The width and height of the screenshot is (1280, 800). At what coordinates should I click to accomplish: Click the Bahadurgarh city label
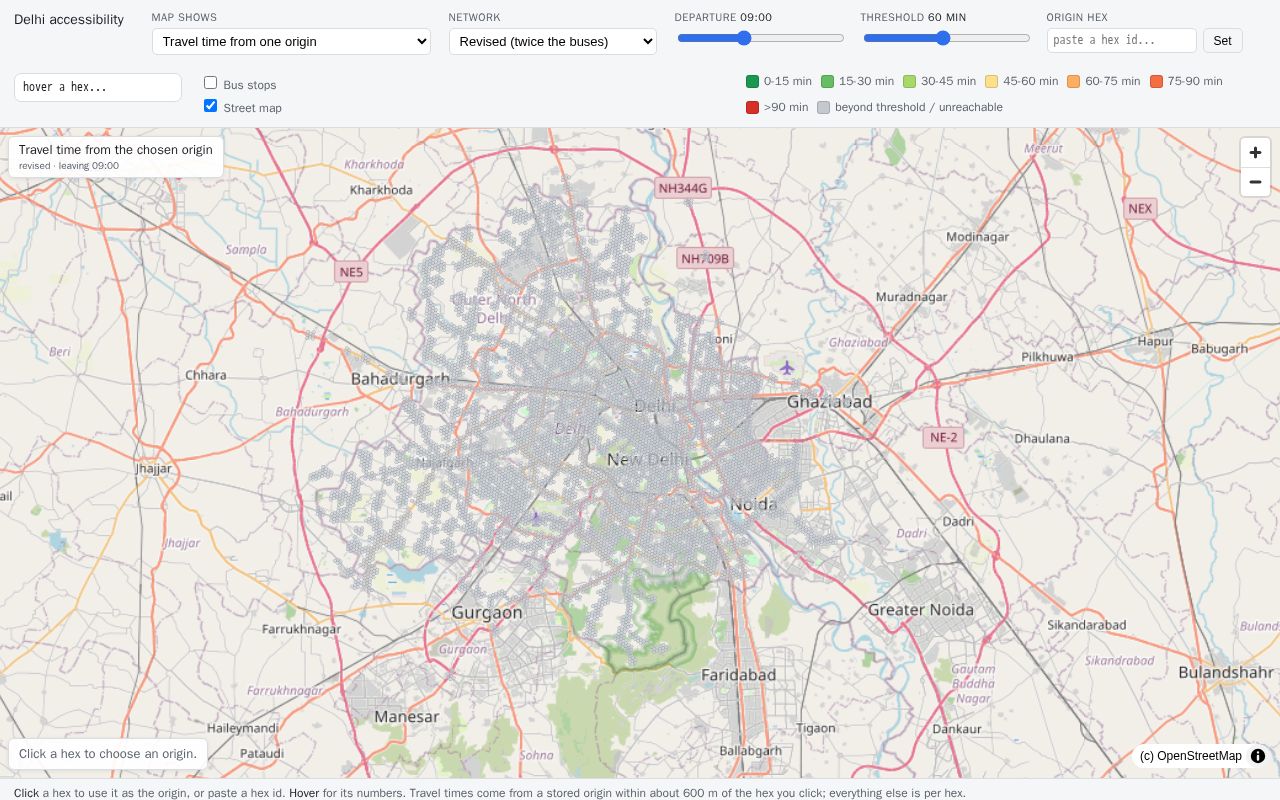pyautogui.click(x=400, y=379)
